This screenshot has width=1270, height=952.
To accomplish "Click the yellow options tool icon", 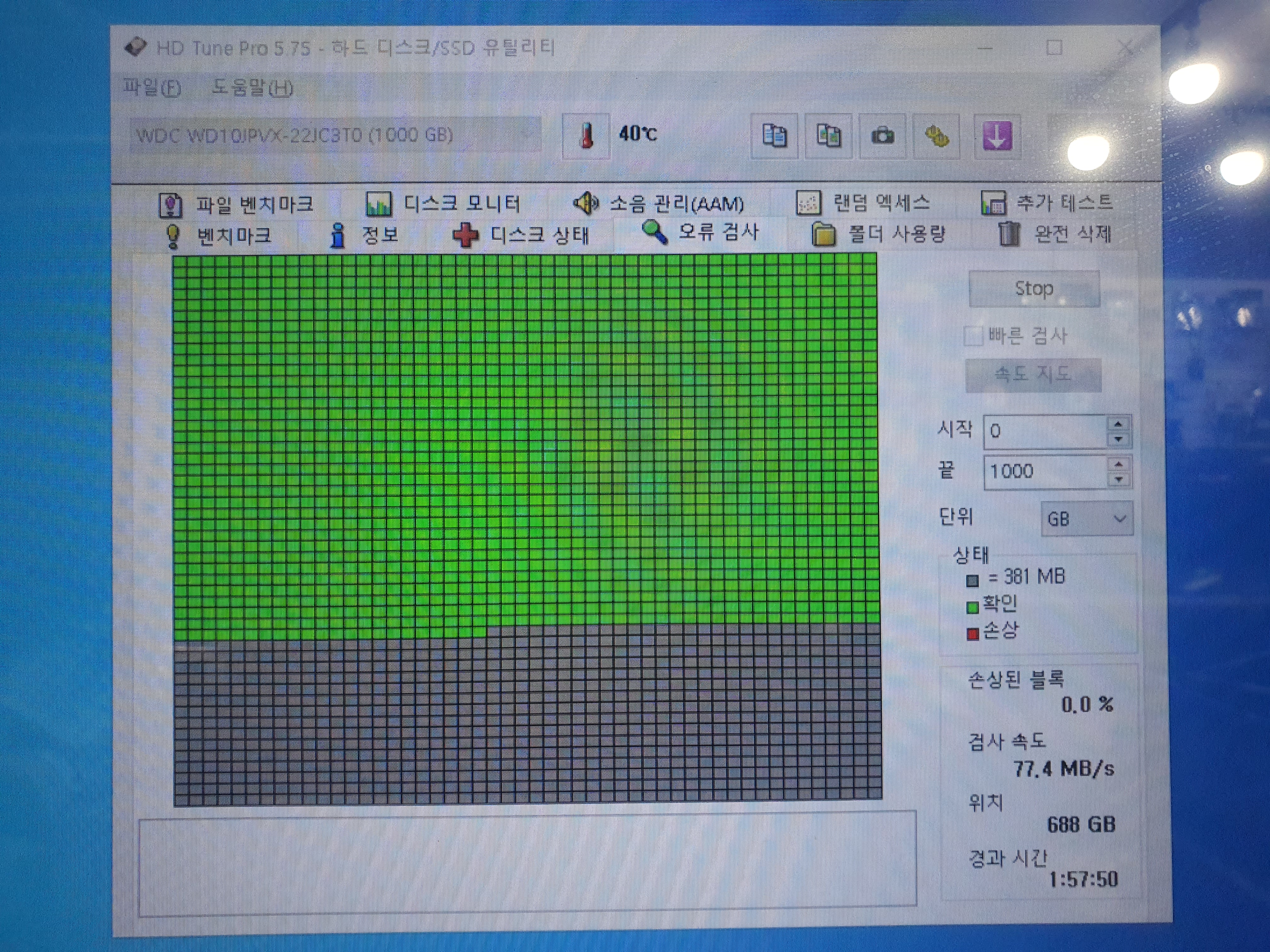I will coord(936,137).
